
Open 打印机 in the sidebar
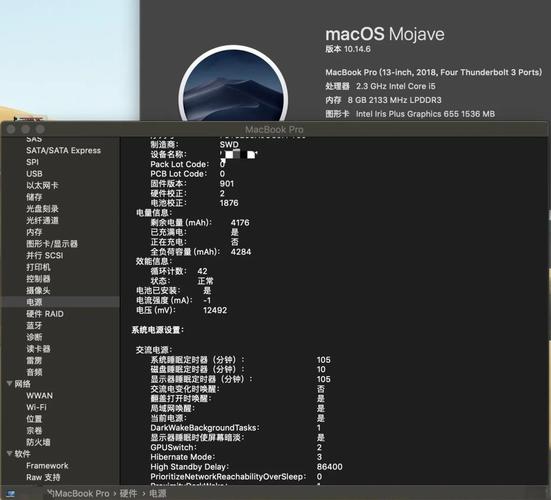[38, 267]
